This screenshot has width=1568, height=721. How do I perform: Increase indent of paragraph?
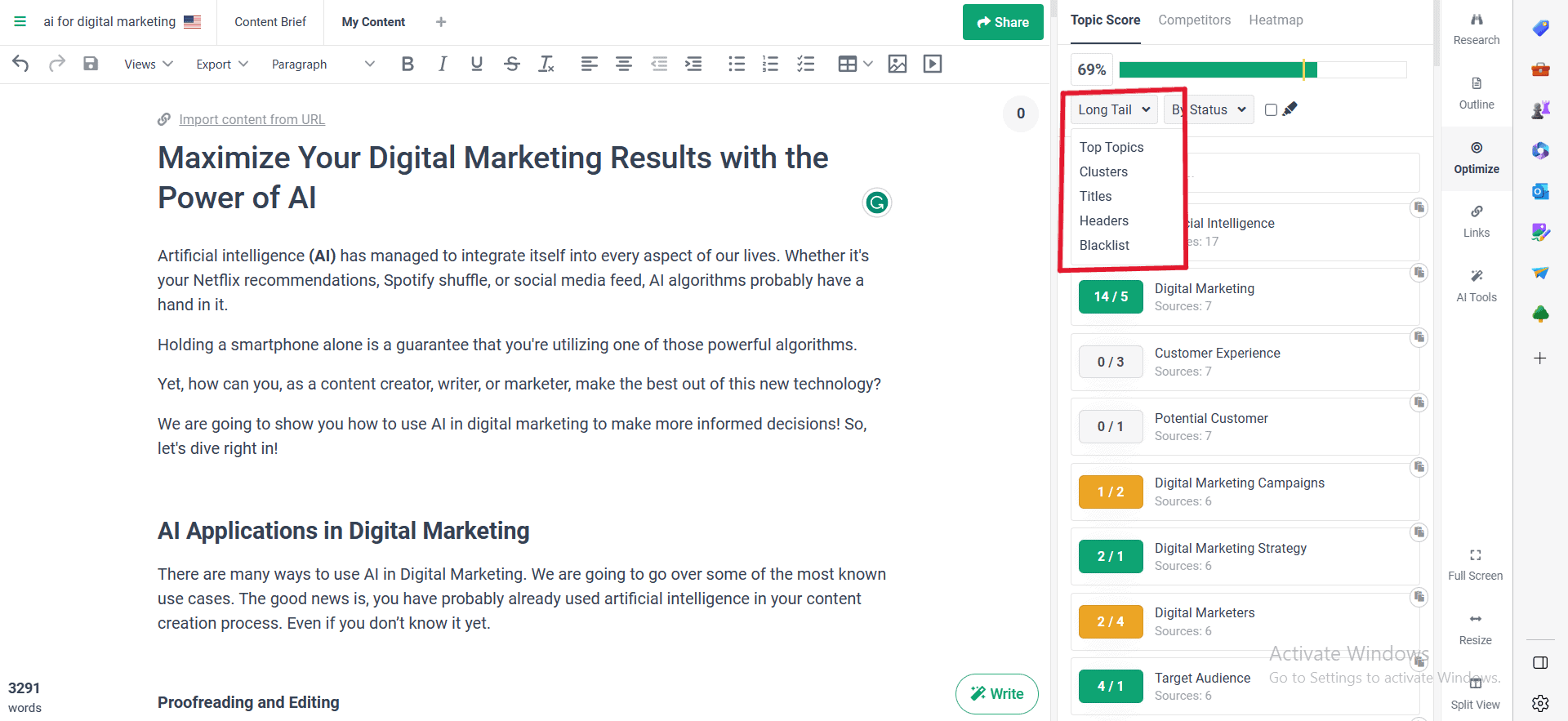(693, 64)
